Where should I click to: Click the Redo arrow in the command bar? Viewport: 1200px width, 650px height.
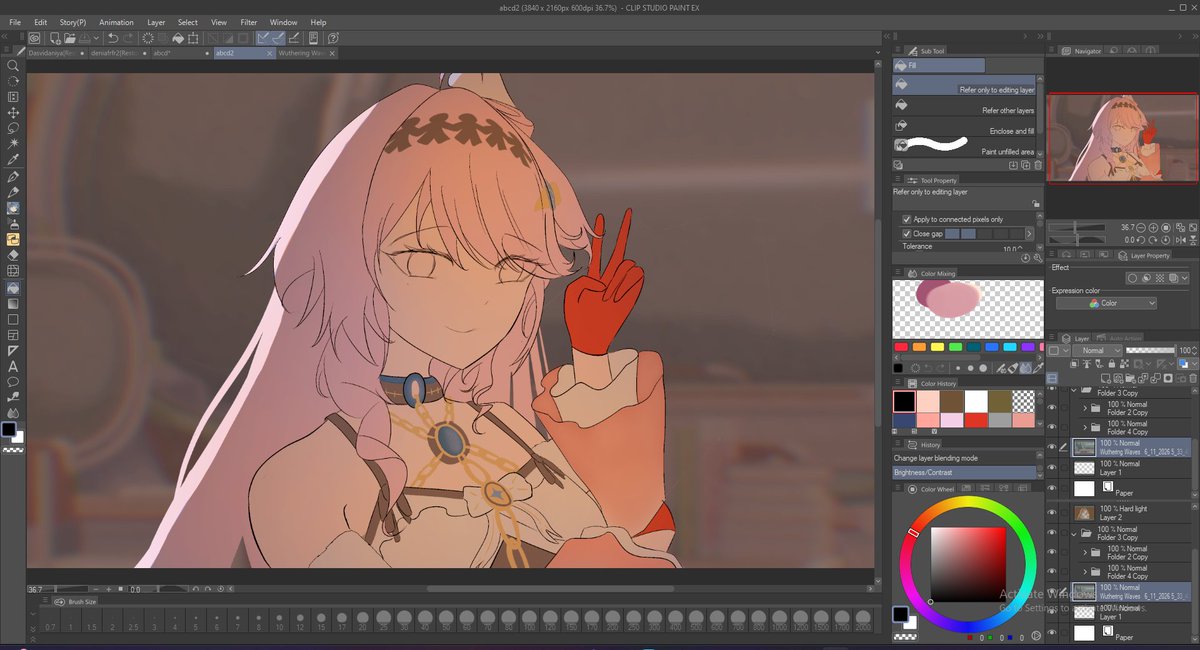pyautogui.click(x=128, y=38)
